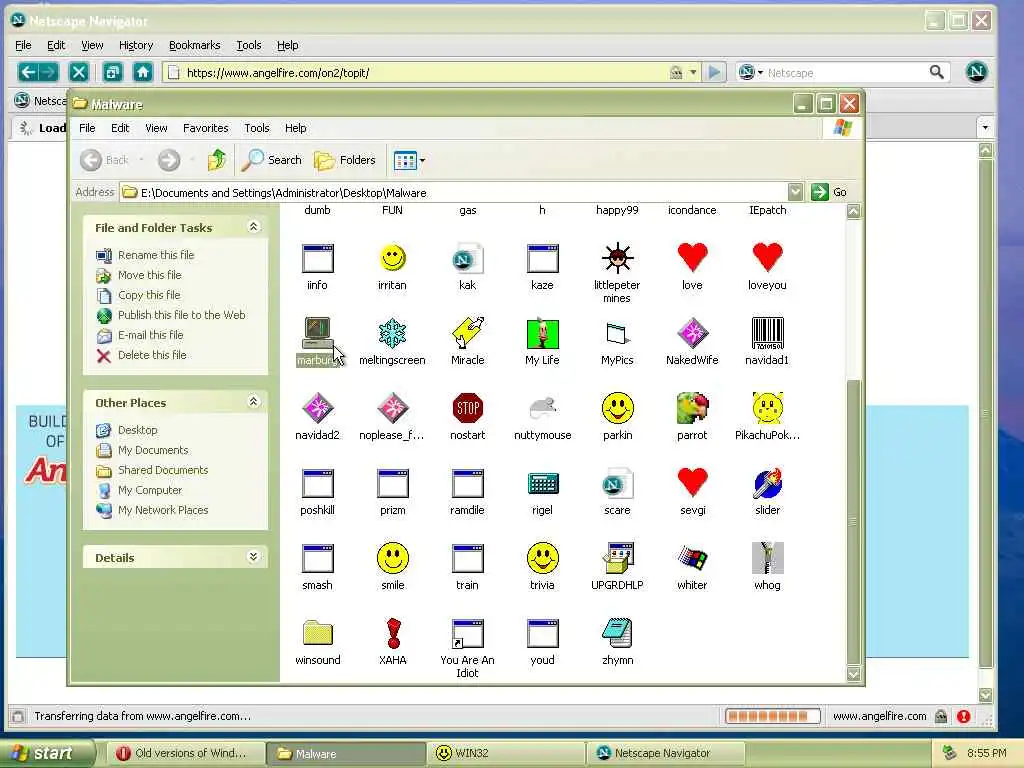1024x768 pixels.
Task: Select the navidad2 file icon
Action: (x=317, y=408)
